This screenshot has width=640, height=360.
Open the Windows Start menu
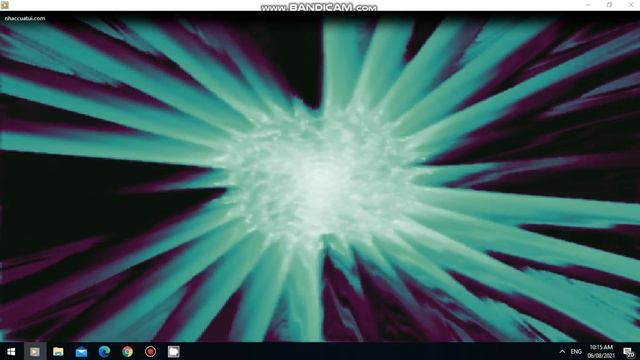[x=11, y=351]
